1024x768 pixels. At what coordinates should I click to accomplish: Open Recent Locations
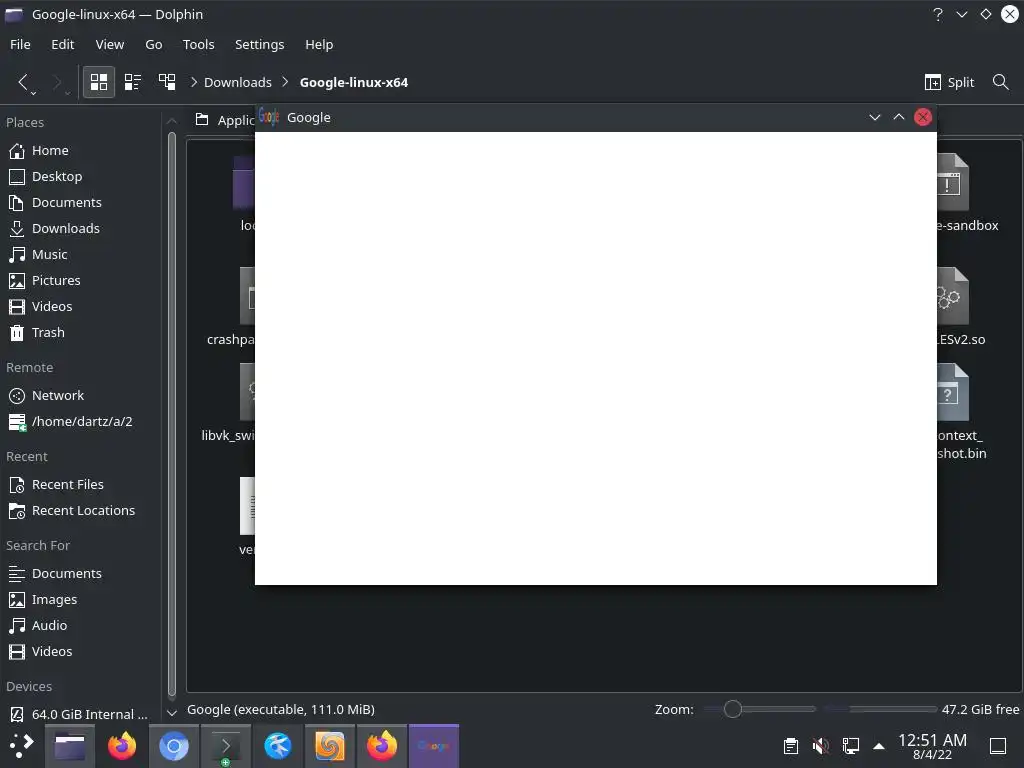click(x=82, y=511)
